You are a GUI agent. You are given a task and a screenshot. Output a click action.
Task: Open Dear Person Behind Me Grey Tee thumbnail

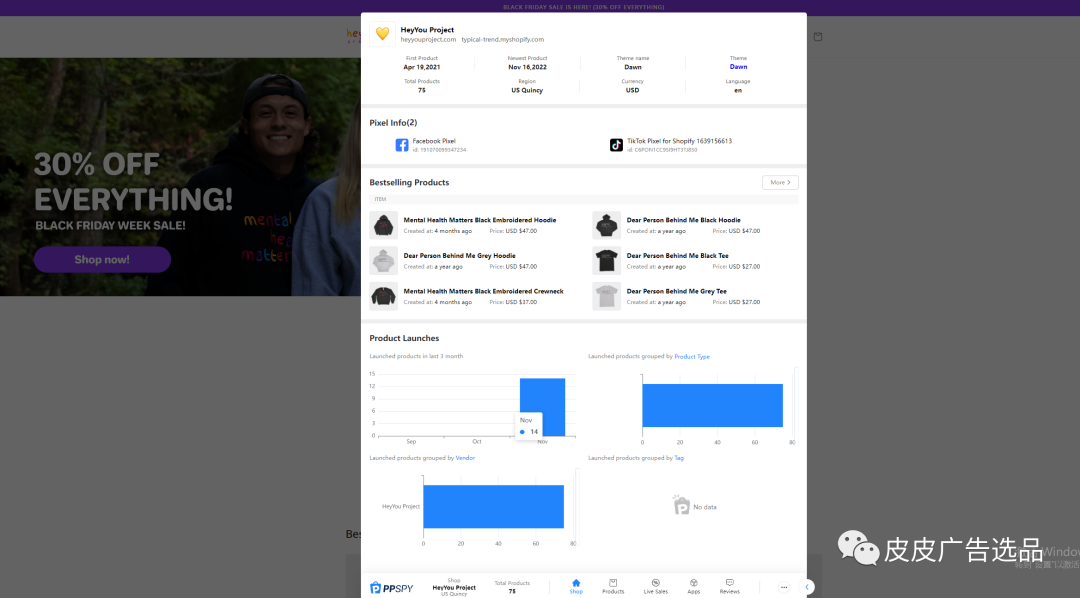[607, 296]
